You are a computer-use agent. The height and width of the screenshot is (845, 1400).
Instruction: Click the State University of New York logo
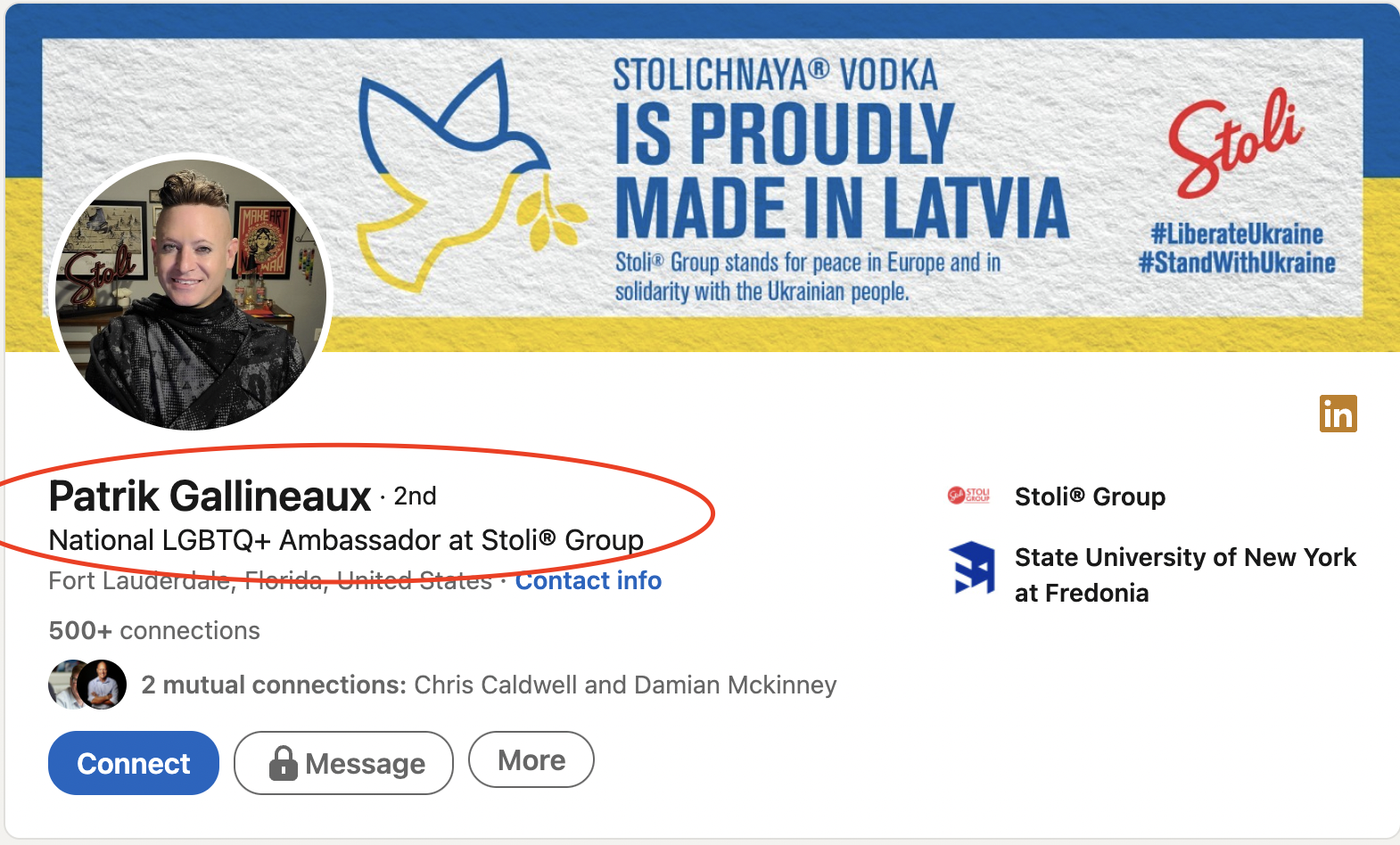tap(972, 568)
